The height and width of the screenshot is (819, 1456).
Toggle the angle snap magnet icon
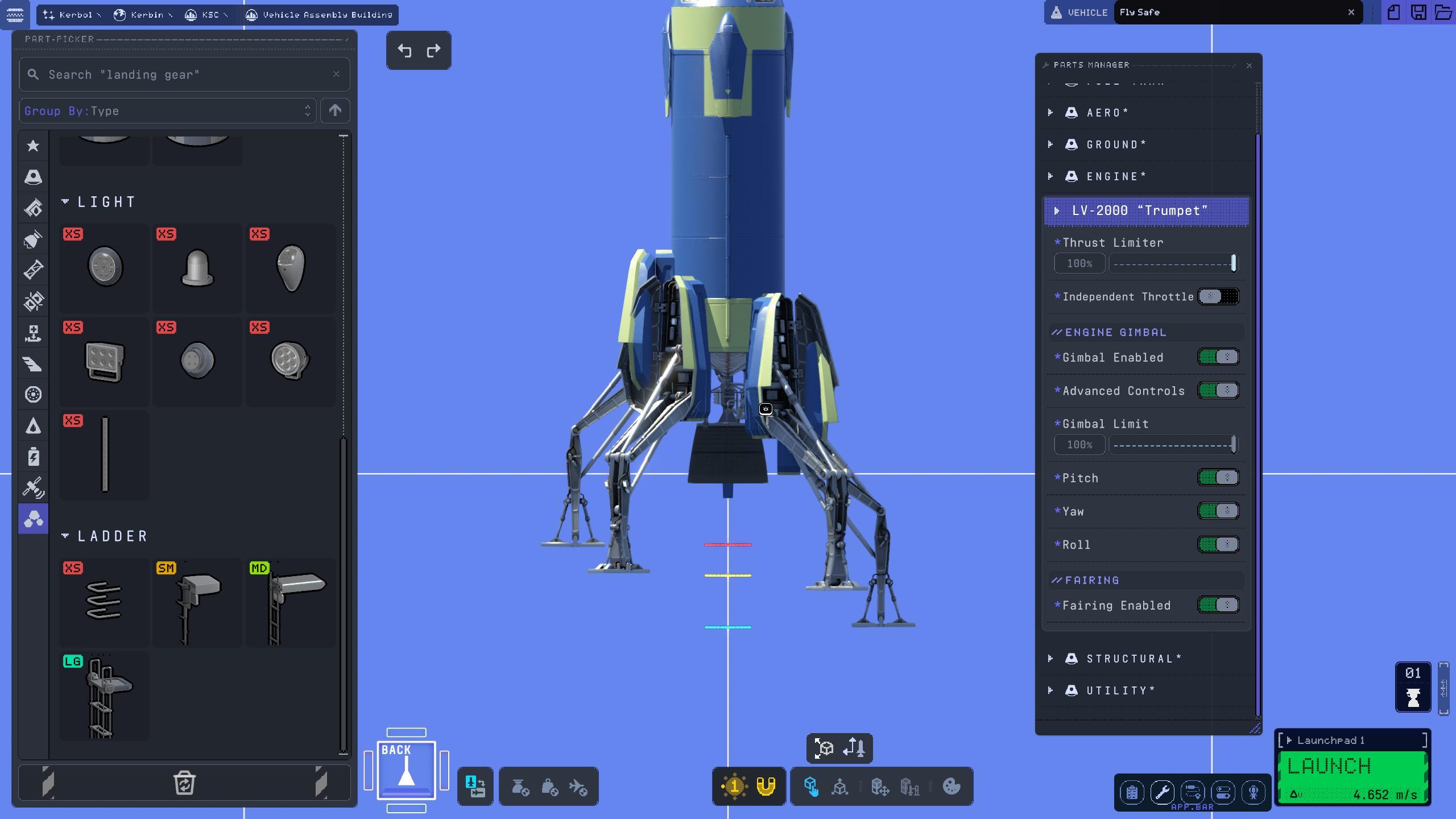(766, 787)
